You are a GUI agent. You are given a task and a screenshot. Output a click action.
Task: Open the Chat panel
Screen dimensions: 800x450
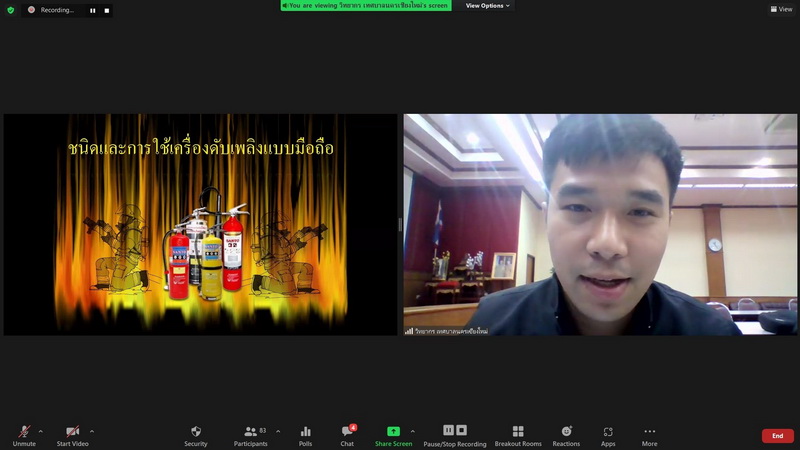(347, 435)
